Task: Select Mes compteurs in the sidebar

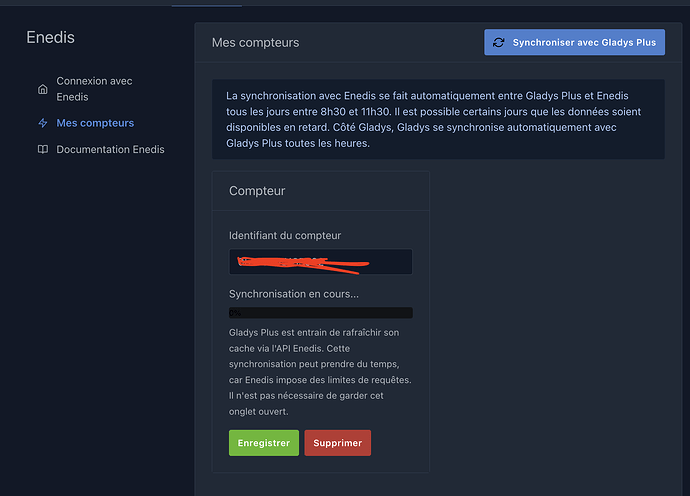Action: point(95,123)
